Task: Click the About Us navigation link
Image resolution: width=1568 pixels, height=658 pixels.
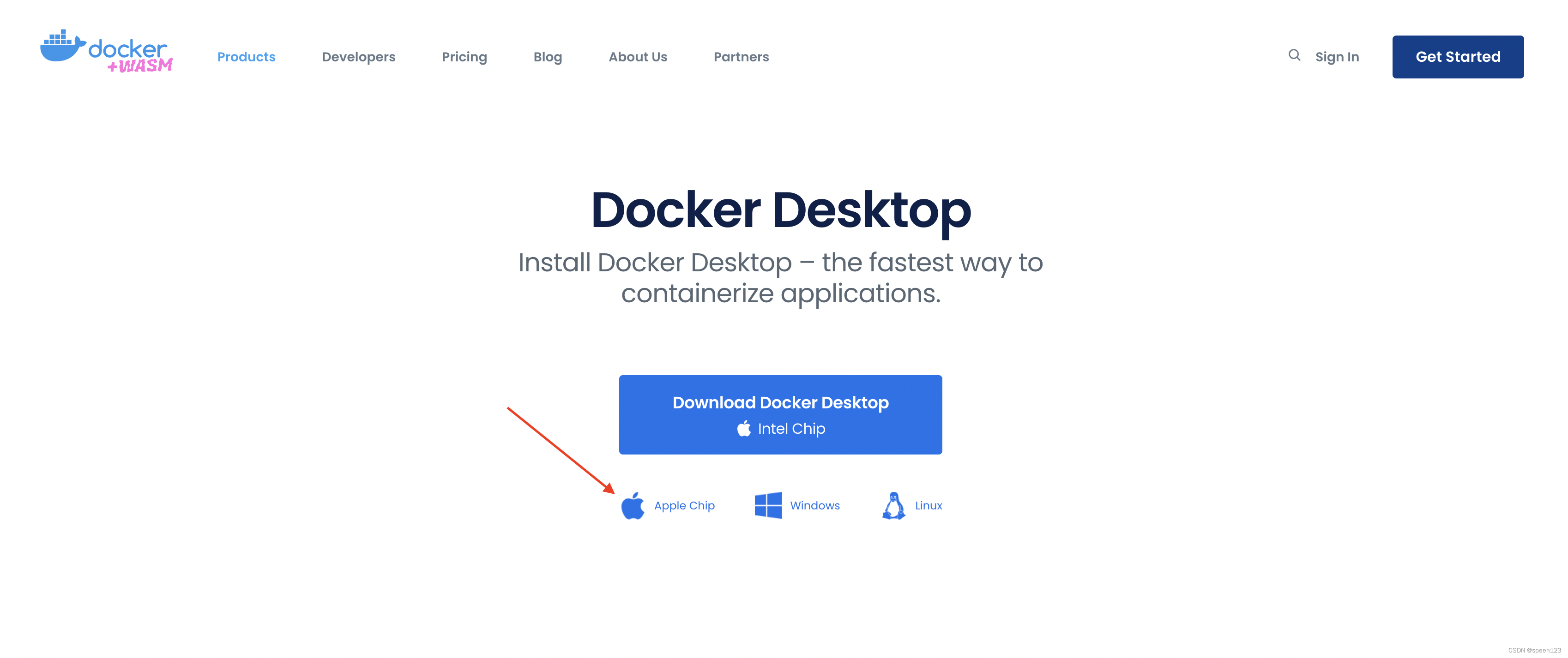Action: [x=638, y=56]
